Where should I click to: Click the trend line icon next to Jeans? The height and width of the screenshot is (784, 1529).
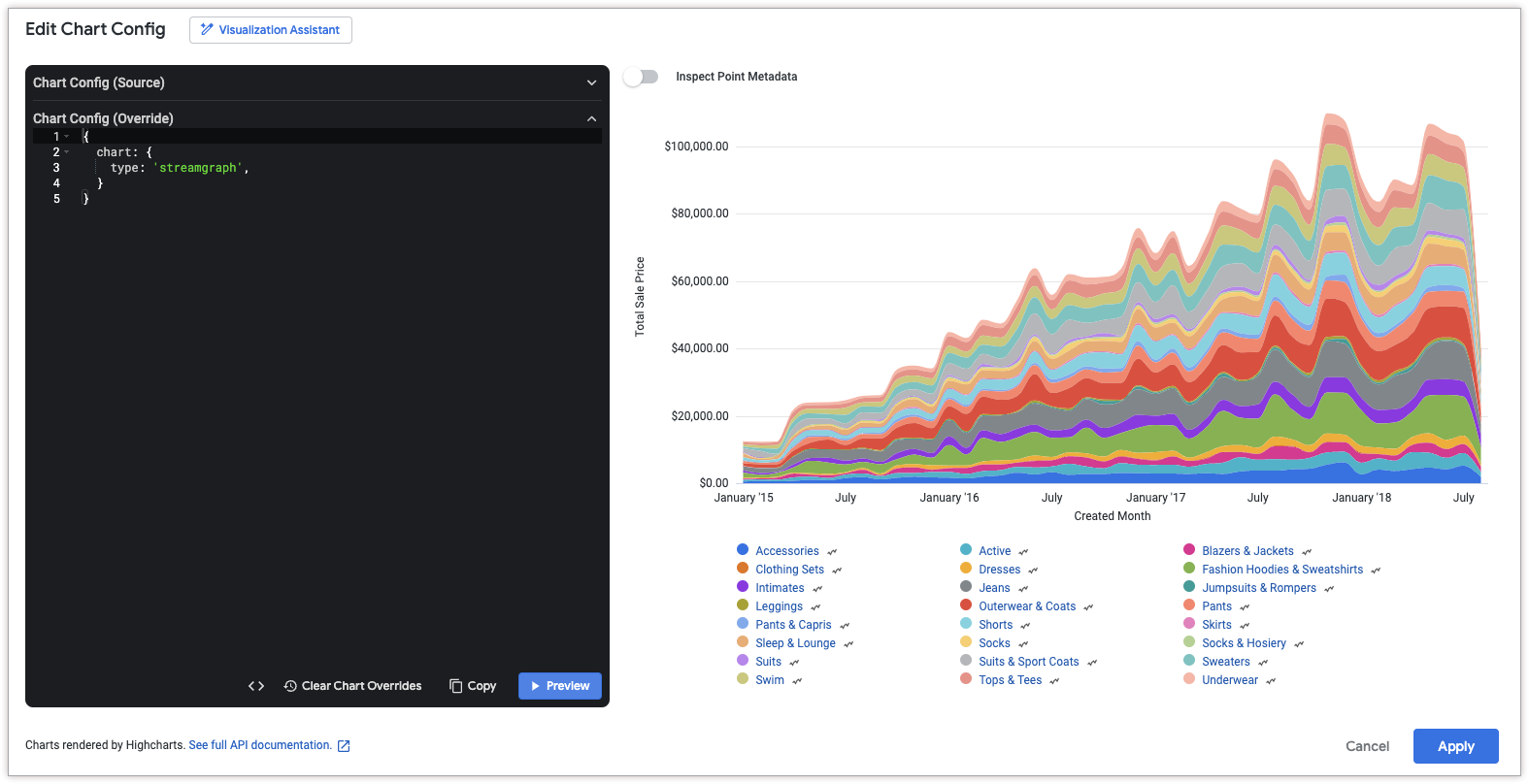click(1023, 589)
